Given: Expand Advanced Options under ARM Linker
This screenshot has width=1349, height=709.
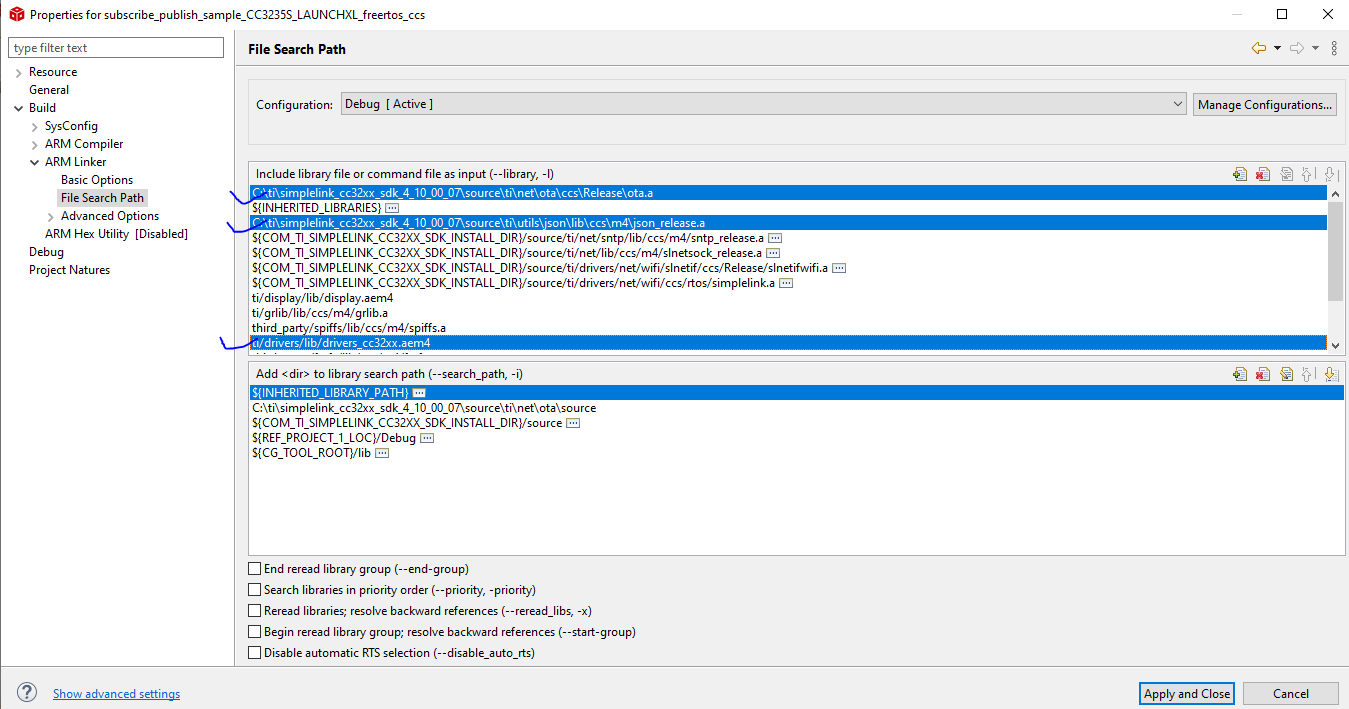Looking at the screenshot, I should (51, 216).
